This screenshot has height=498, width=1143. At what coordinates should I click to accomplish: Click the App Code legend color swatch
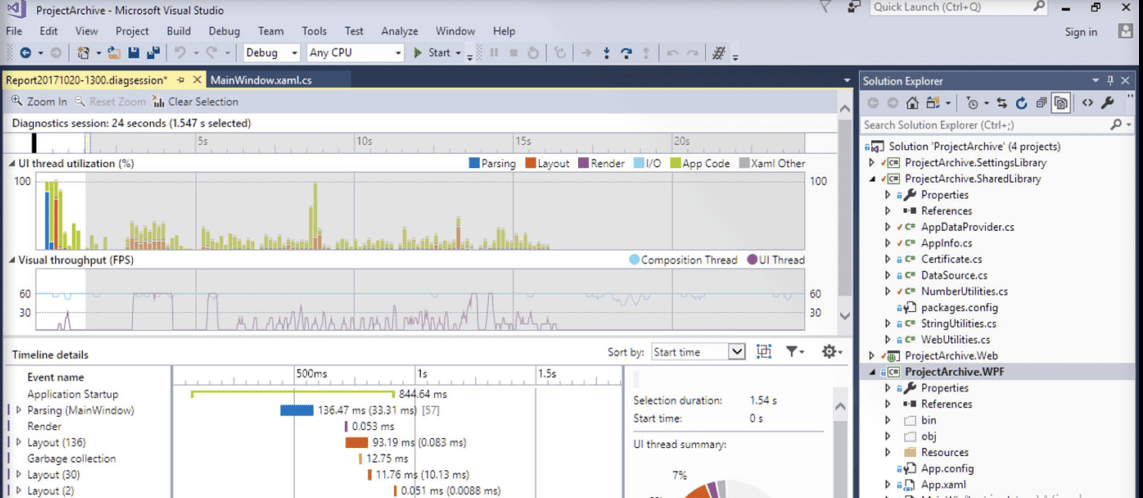click(674, 163)
